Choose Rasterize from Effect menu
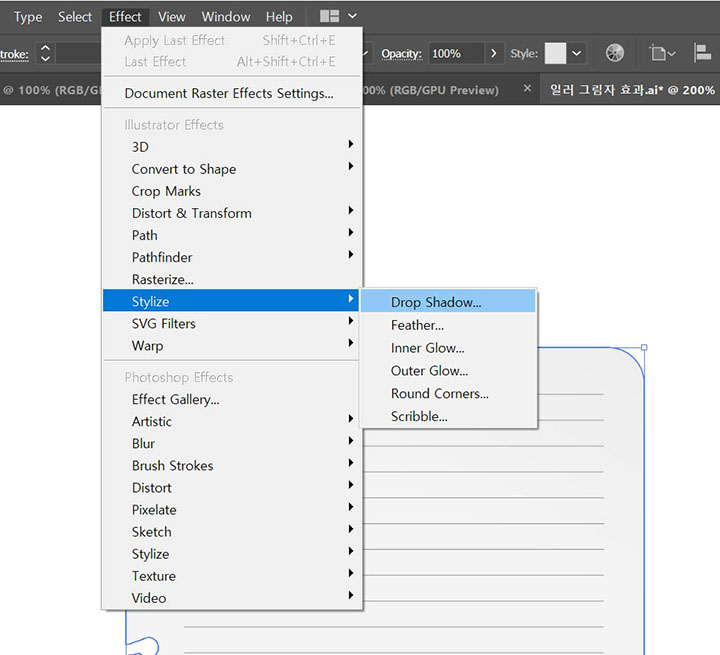The image size is (720, 655). [232, 279]
